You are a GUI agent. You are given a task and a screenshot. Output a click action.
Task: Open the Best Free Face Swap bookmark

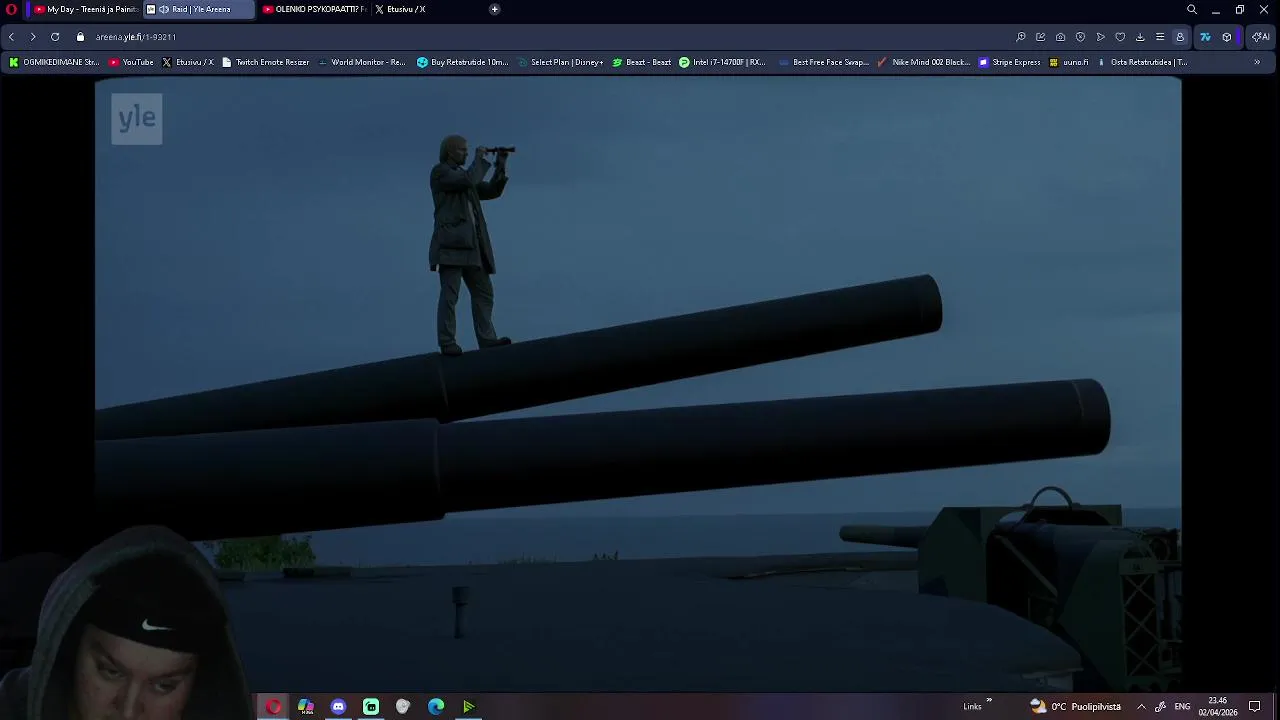tap(823, 62)
